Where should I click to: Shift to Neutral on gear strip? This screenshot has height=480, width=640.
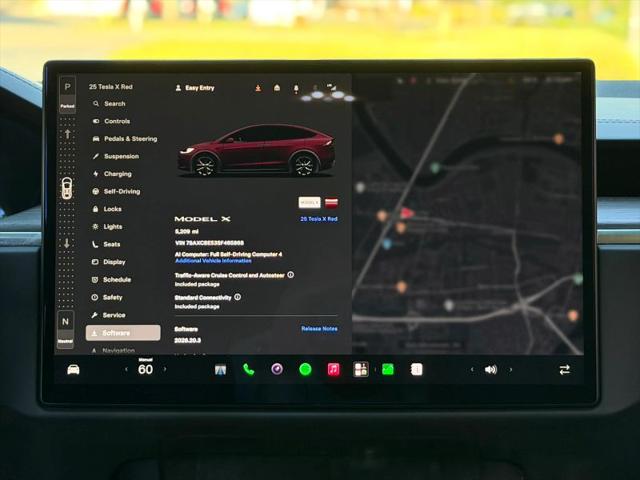tap(65, 330)
